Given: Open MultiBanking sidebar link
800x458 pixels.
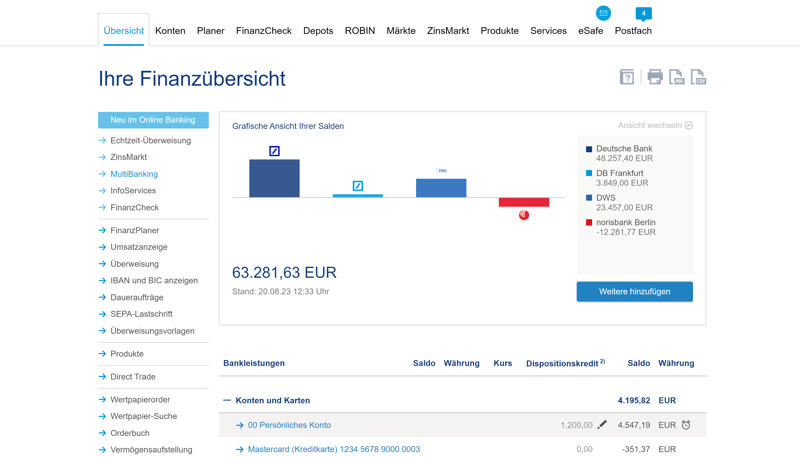Looking at the screenshot, I should click(x=134, y=174).
